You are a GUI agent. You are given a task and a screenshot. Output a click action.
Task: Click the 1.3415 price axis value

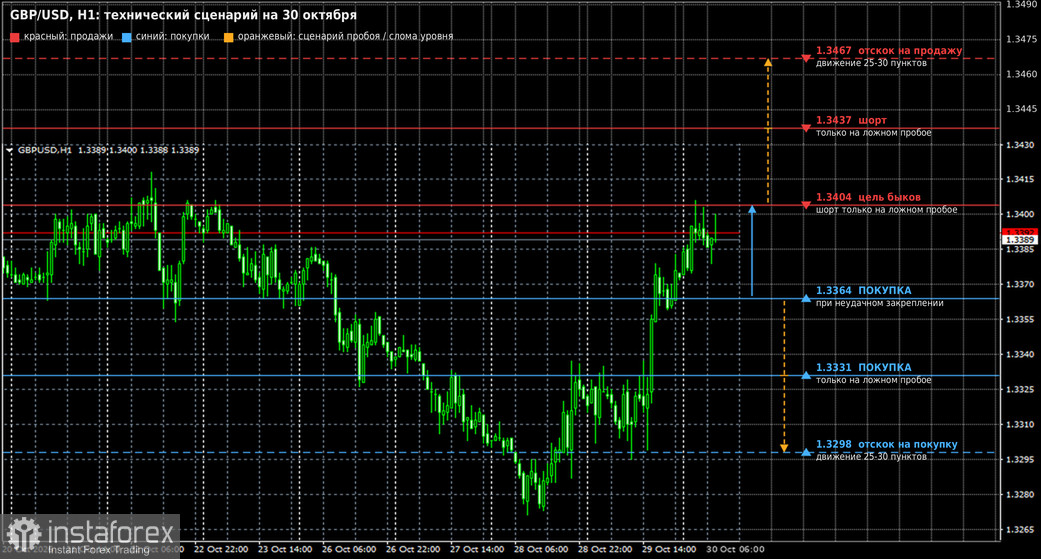tap(1021, 179)
